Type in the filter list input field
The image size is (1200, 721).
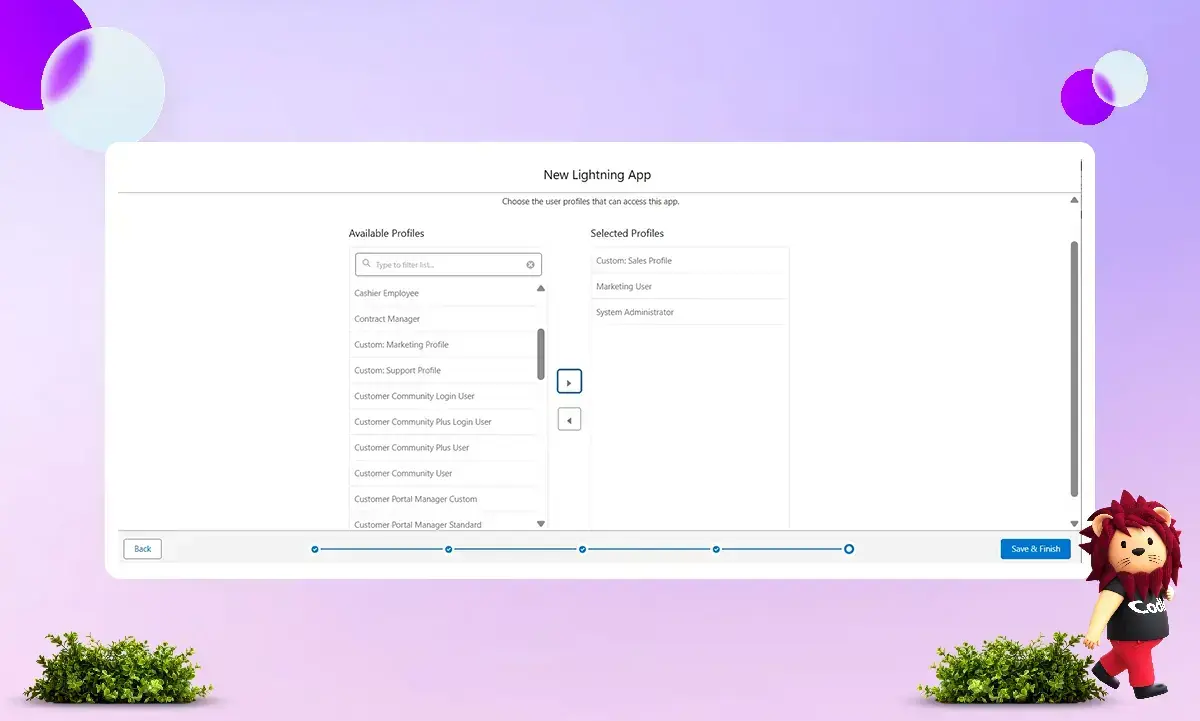[x=448, y=265]
